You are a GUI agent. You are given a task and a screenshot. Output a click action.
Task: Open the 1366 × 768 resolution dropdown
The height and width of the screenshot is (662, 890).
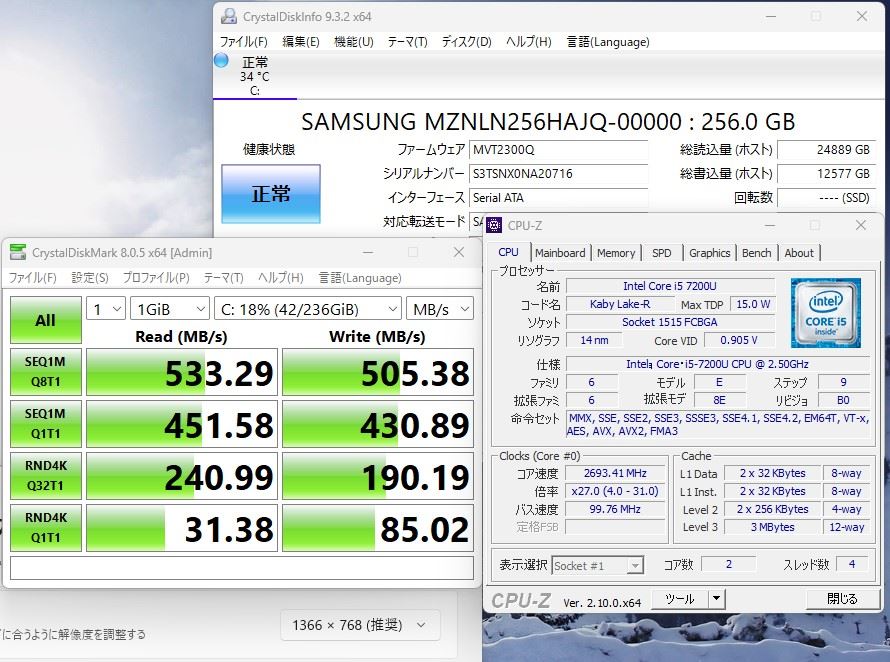(360, 625)
